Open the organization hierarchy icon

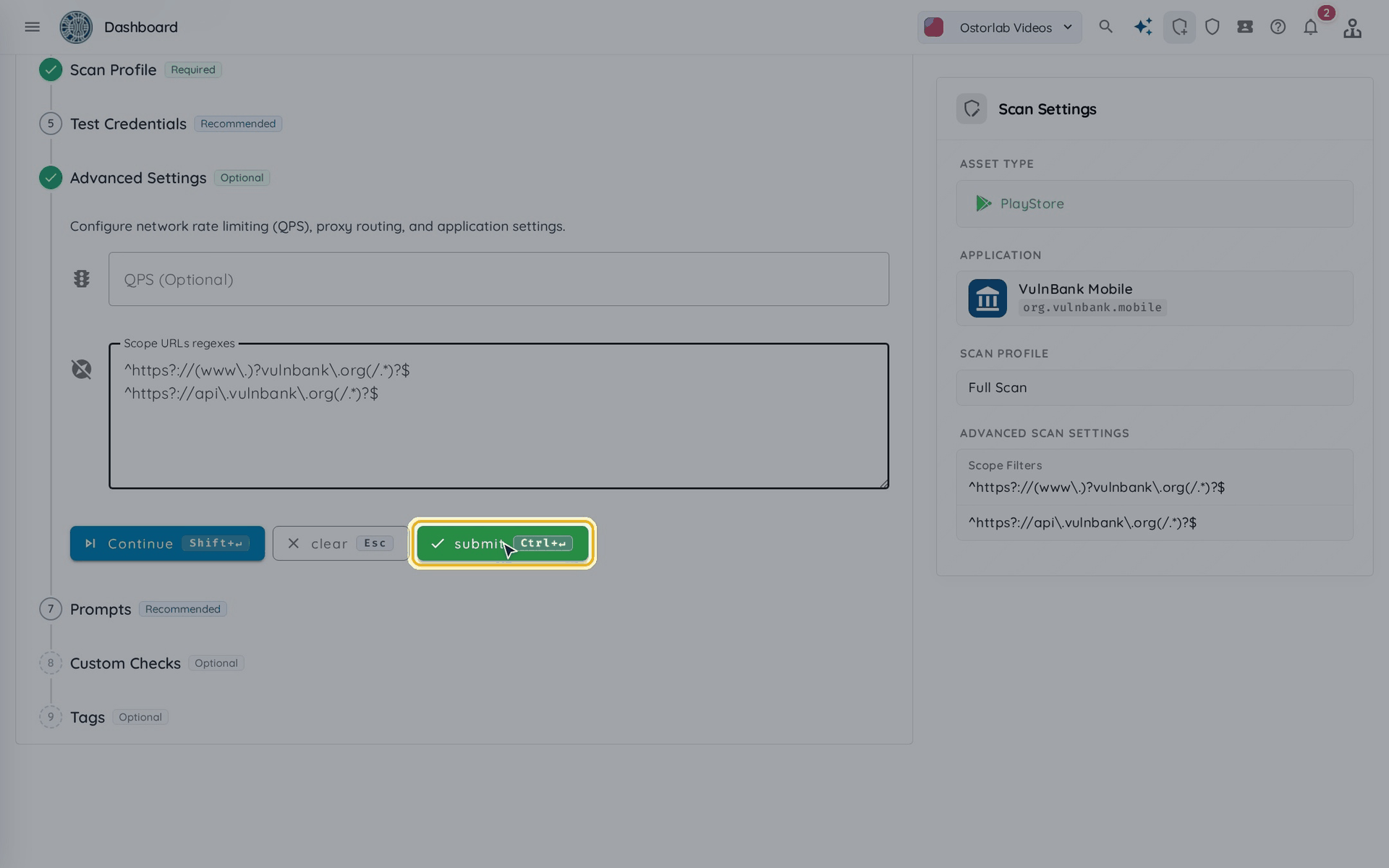(x=1352, y=27)
